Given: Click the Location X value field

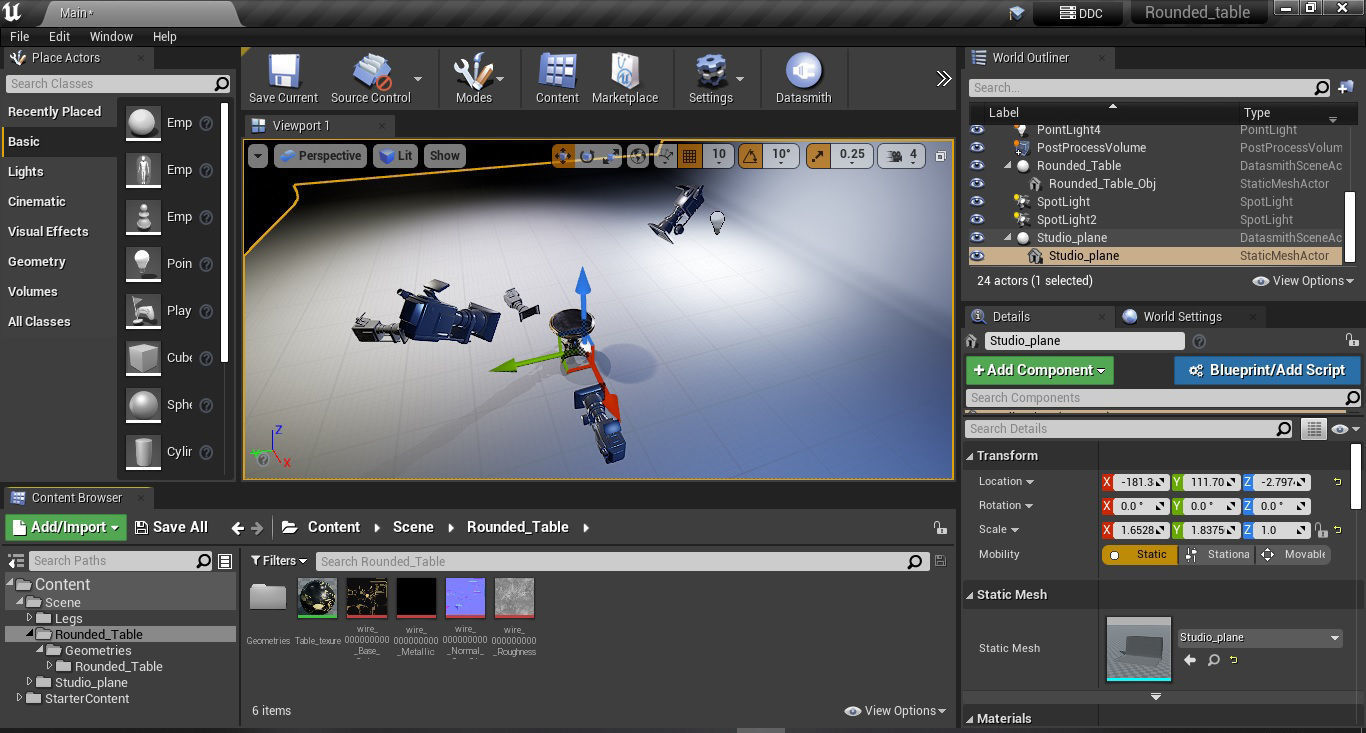Looking at the screenshot, I should click(x=1141, y=482).
